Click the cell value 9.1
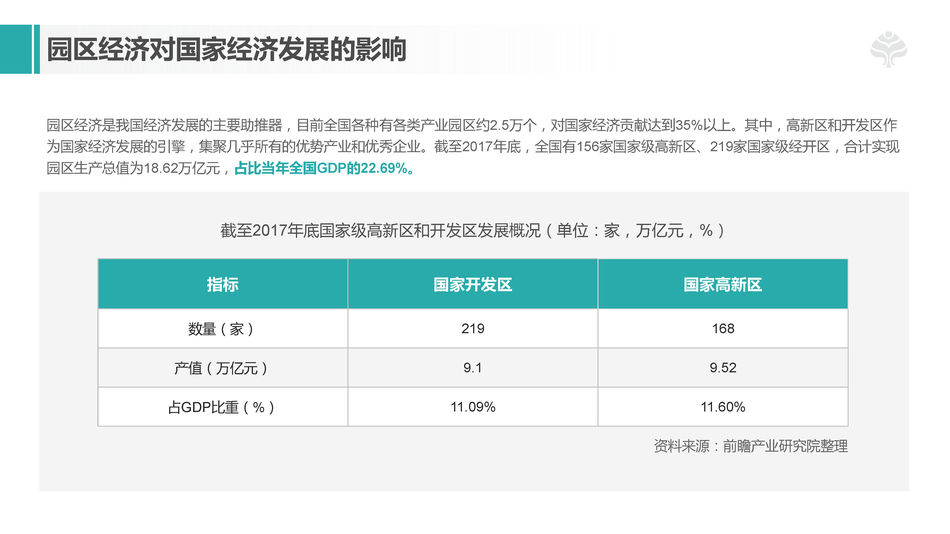 [x=472, y=368]
